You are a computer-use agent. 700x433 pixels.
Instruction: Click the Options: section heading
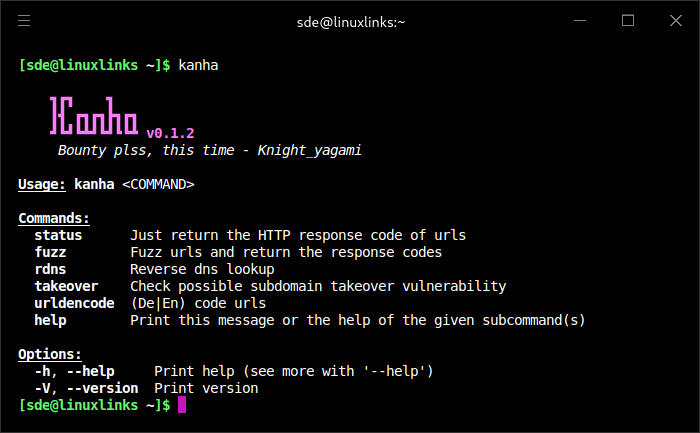coord(50,354)
